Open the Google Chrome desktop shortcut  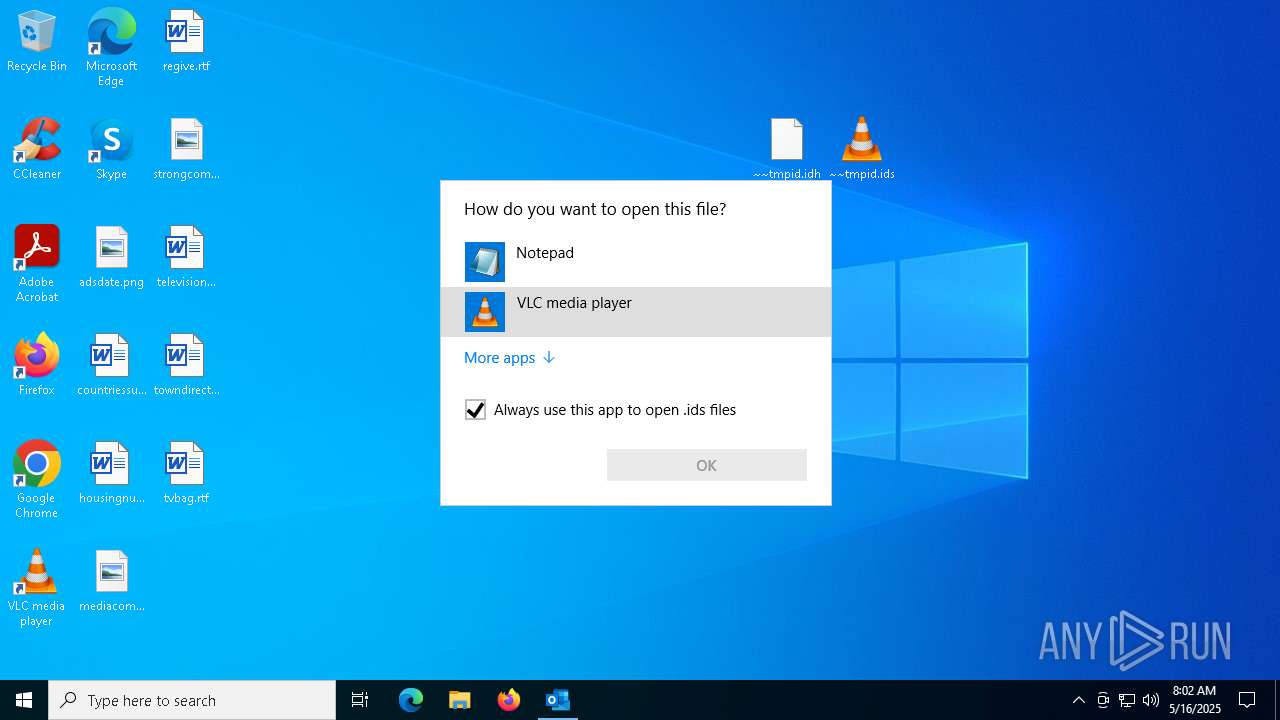[x=37, y=480]
